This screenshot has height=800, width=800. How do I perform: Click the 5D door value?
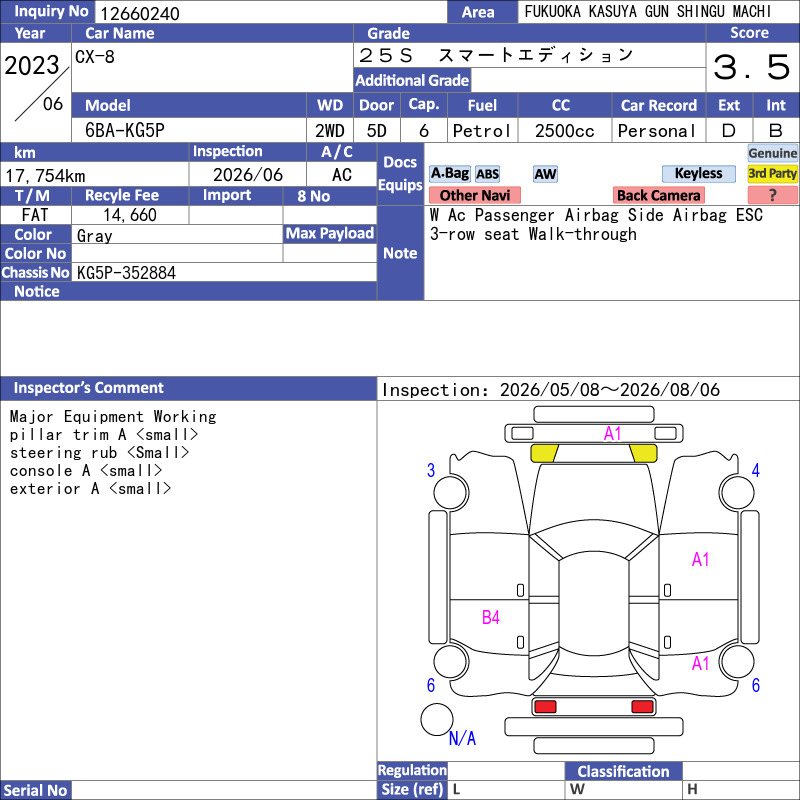click(x=377, y=131)
